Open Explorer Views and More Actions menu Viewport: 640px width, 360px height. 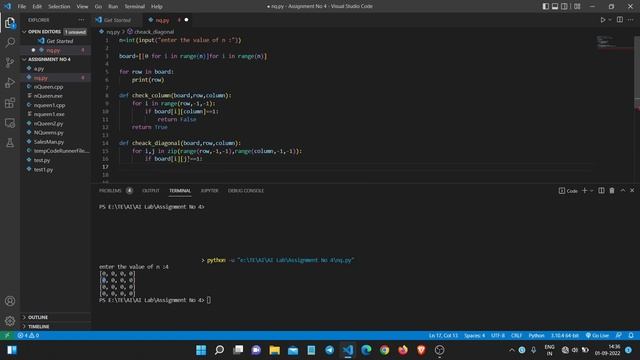click(81, 20)
